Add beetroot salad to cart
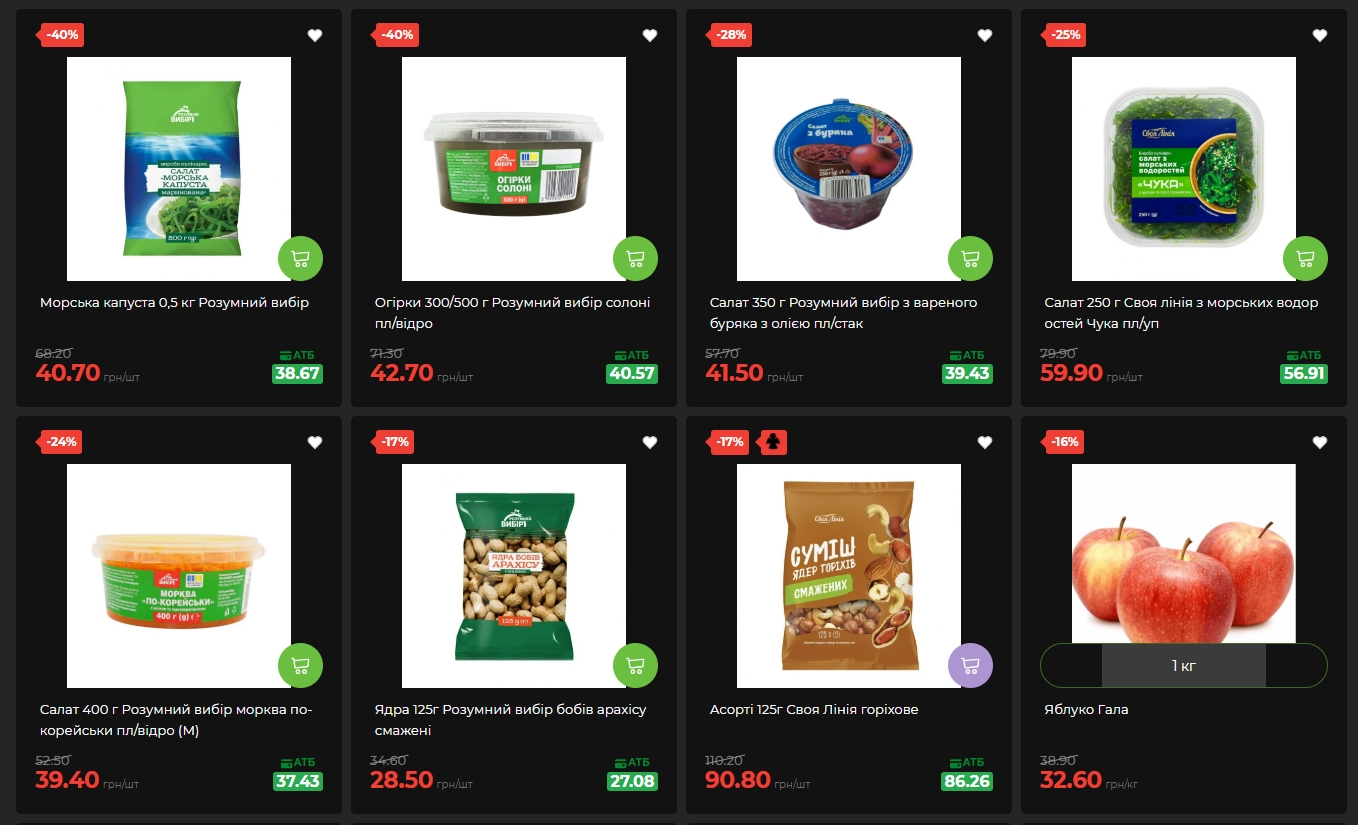Image resolution: width=1358 pixels, height=825 pixels. coord(970,259)
